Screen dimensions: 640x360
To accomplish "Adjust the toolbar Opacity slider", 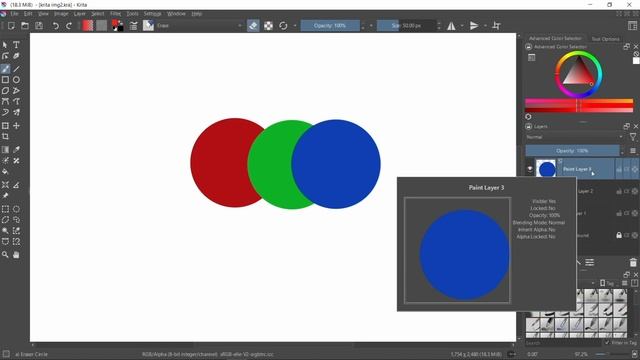I will point(330,26).
